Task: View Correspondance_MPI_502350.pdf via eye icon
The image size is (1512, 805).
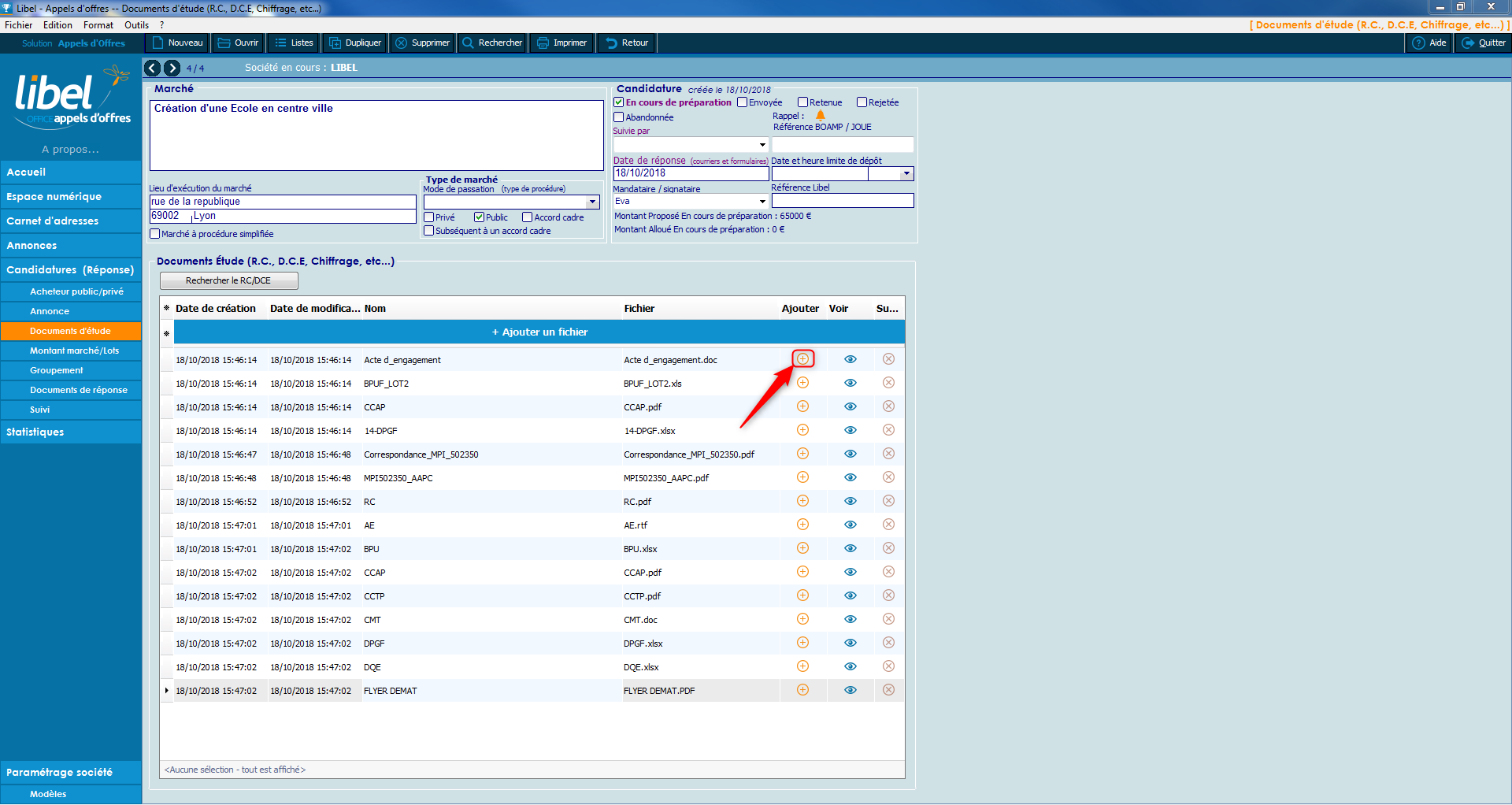Action: click(x=850, y=454)
